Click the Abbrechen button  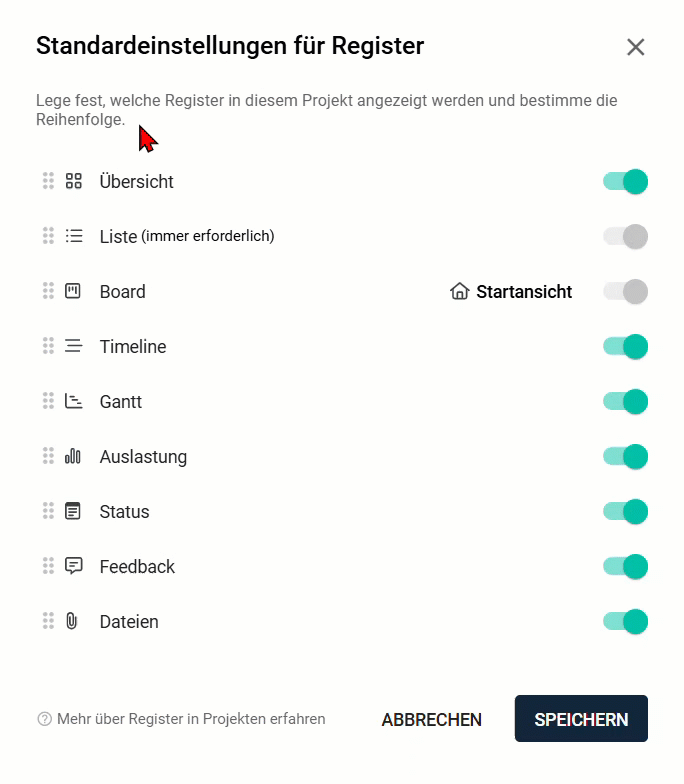[x=431, y=719]
